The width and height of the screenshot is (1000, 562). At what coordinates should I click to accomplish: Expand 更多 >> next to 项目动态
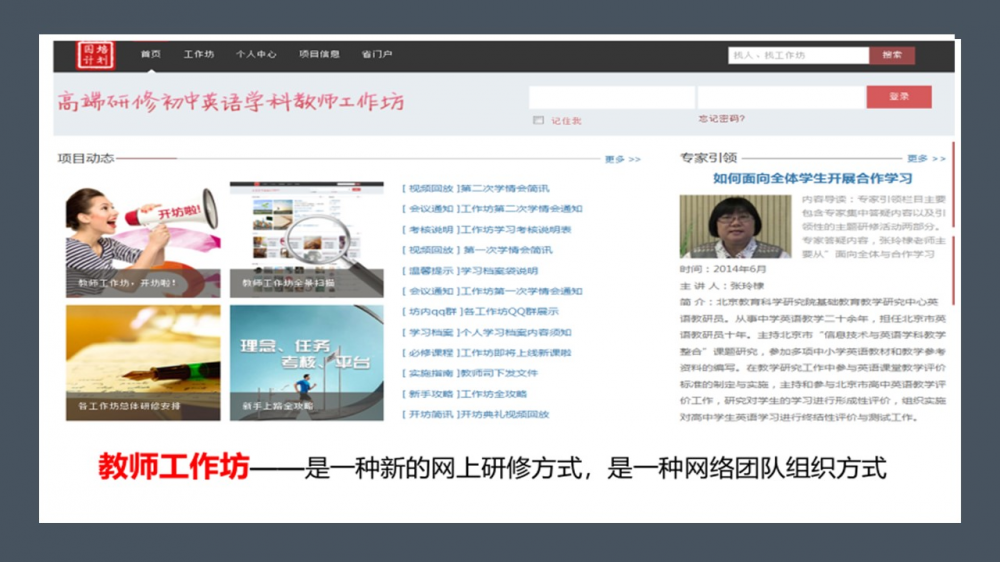tap(622, 159)
